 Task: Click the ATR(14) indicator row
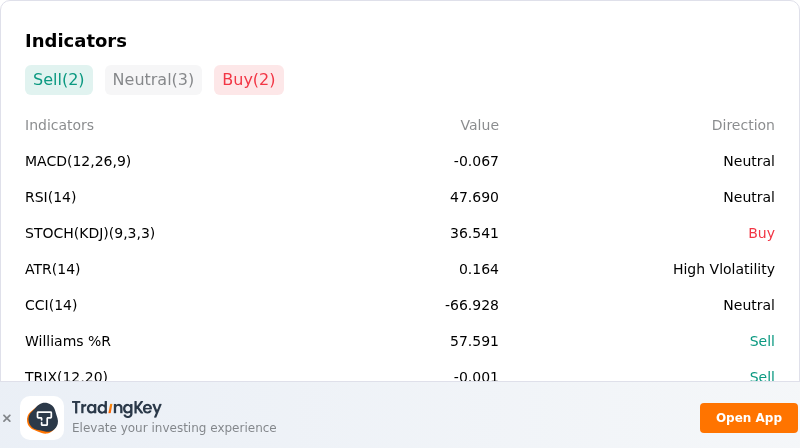tap(399, 269)
